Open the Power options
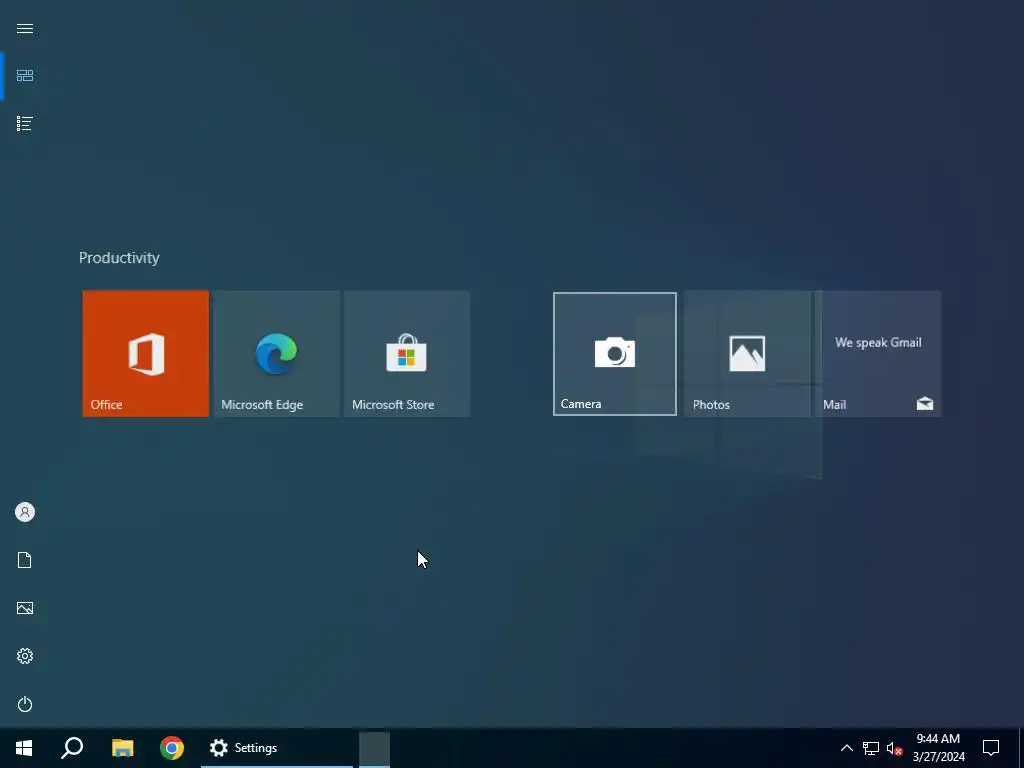1024x768 pixels. pos(25,704)
